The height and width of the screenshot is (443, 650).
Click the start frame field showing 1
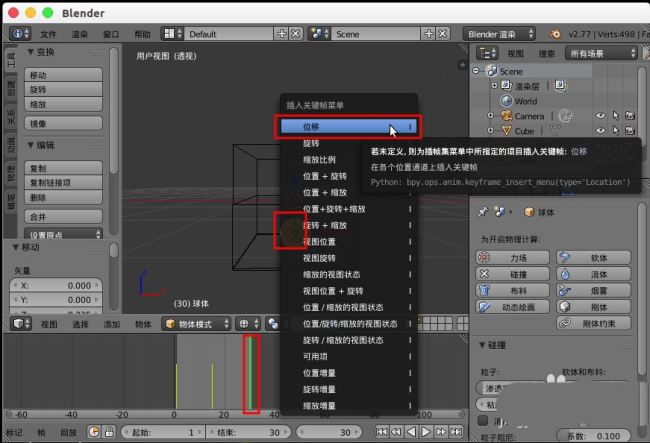tap(163, 432)
